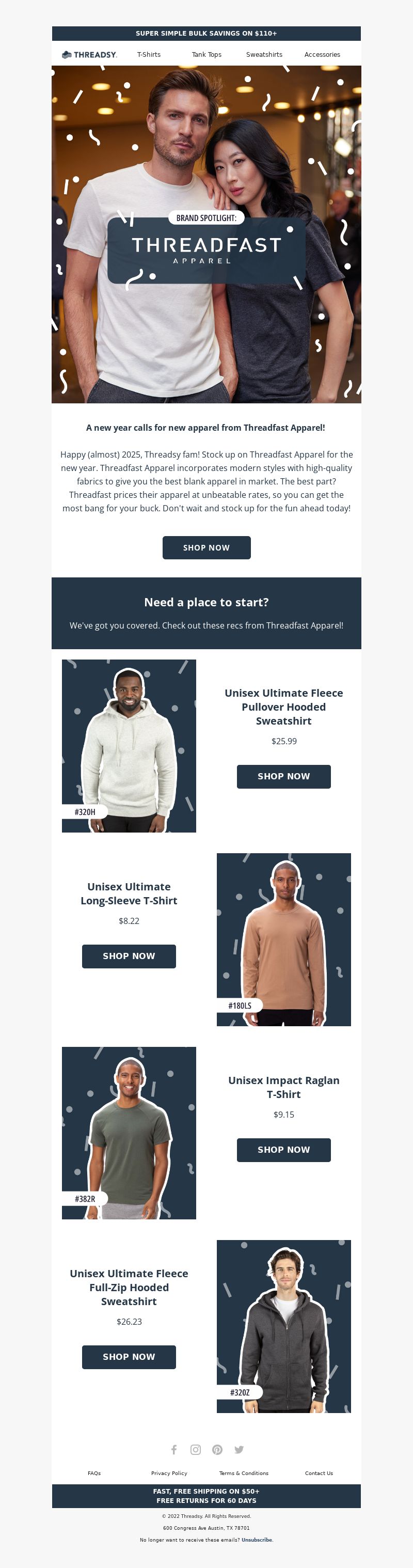This screenshot has width=413, height=1568.
Task: Go to the Accessories category
Action: click(322, 55)
